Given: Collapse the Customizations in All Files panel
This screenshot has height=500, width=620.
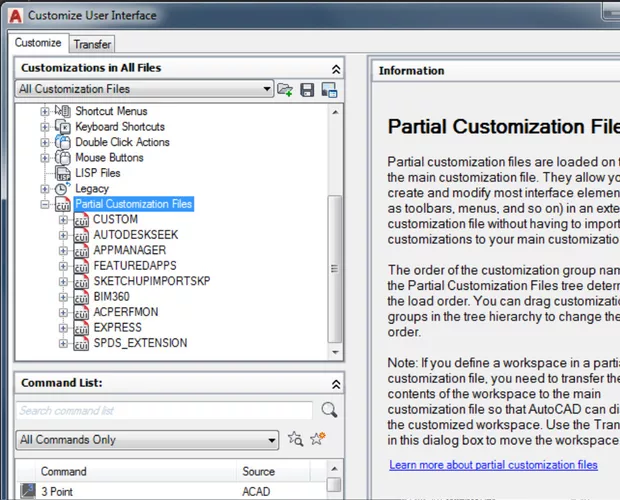Looking at the screenshot, I should [336, 68].
